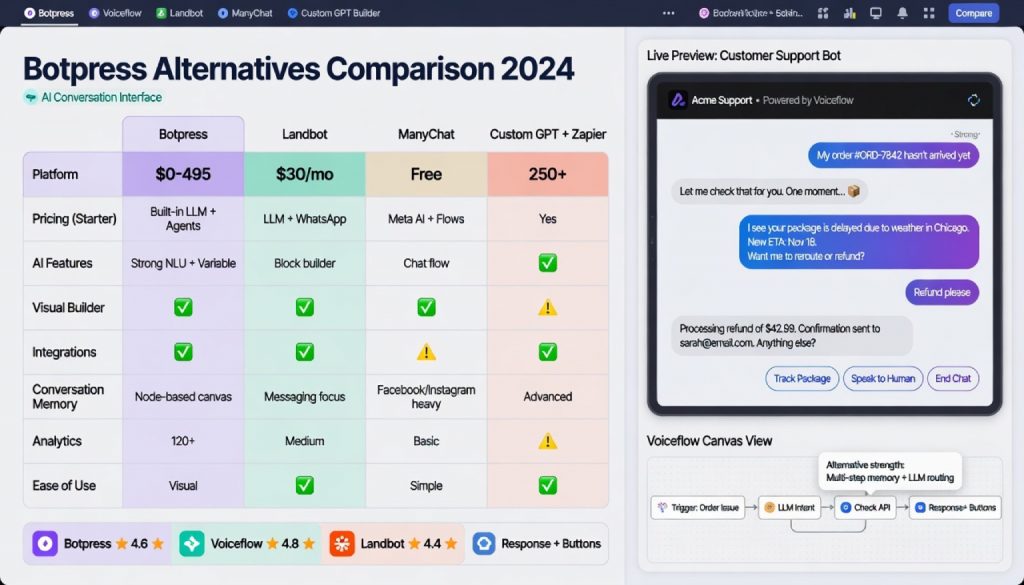Click the Check API canvas node

pos(865,507)
